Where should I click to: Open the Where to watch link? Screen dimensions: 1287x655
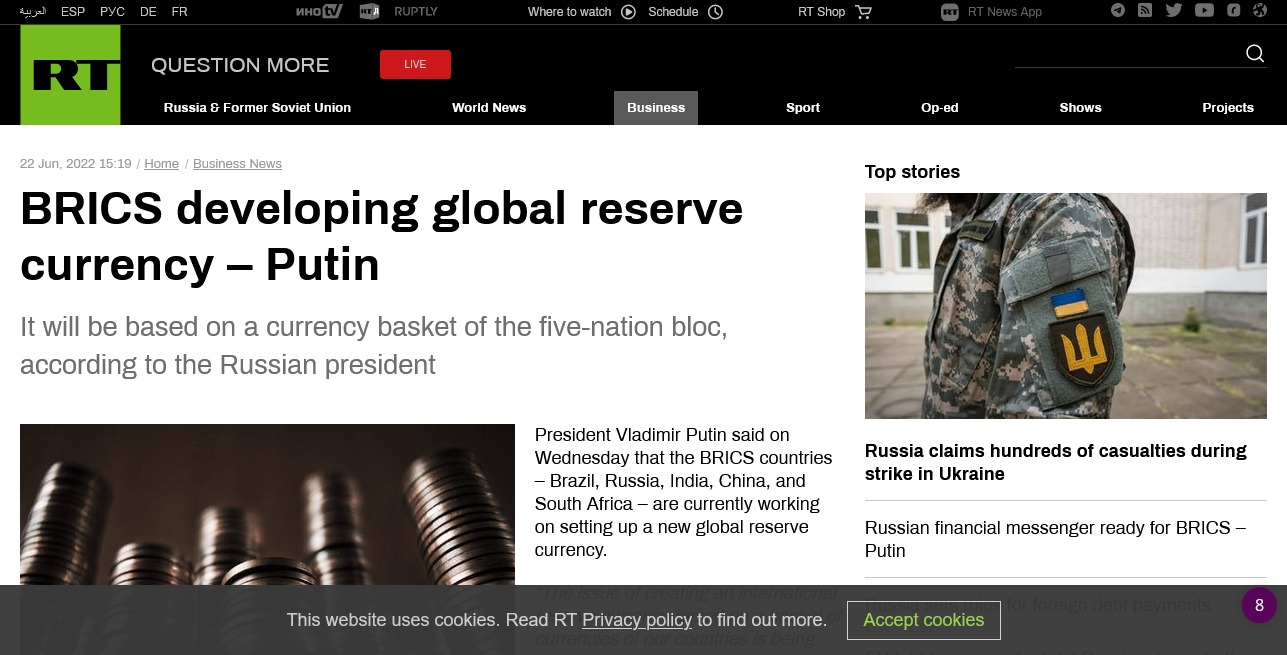point(569,12)
